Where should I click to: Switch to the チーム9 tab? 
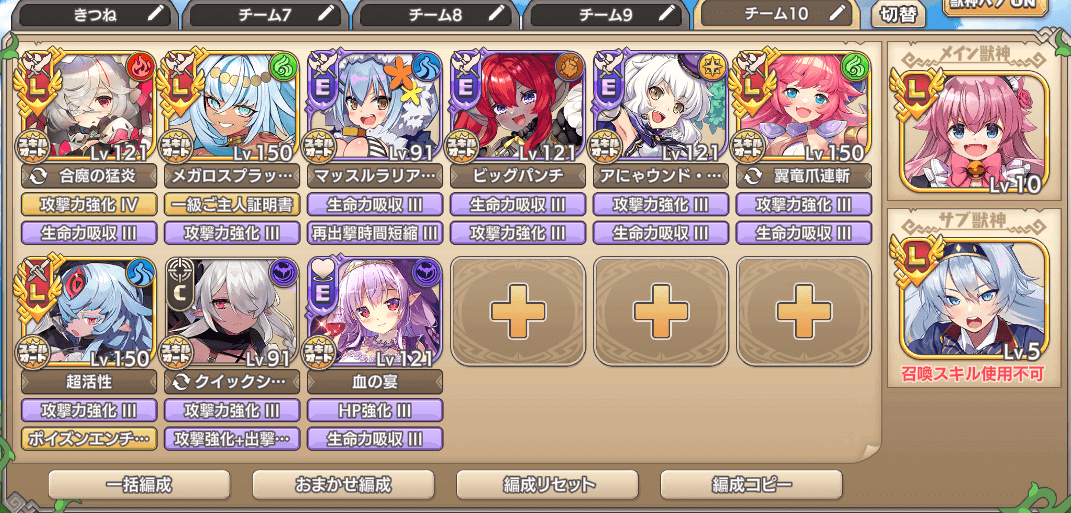606,15
